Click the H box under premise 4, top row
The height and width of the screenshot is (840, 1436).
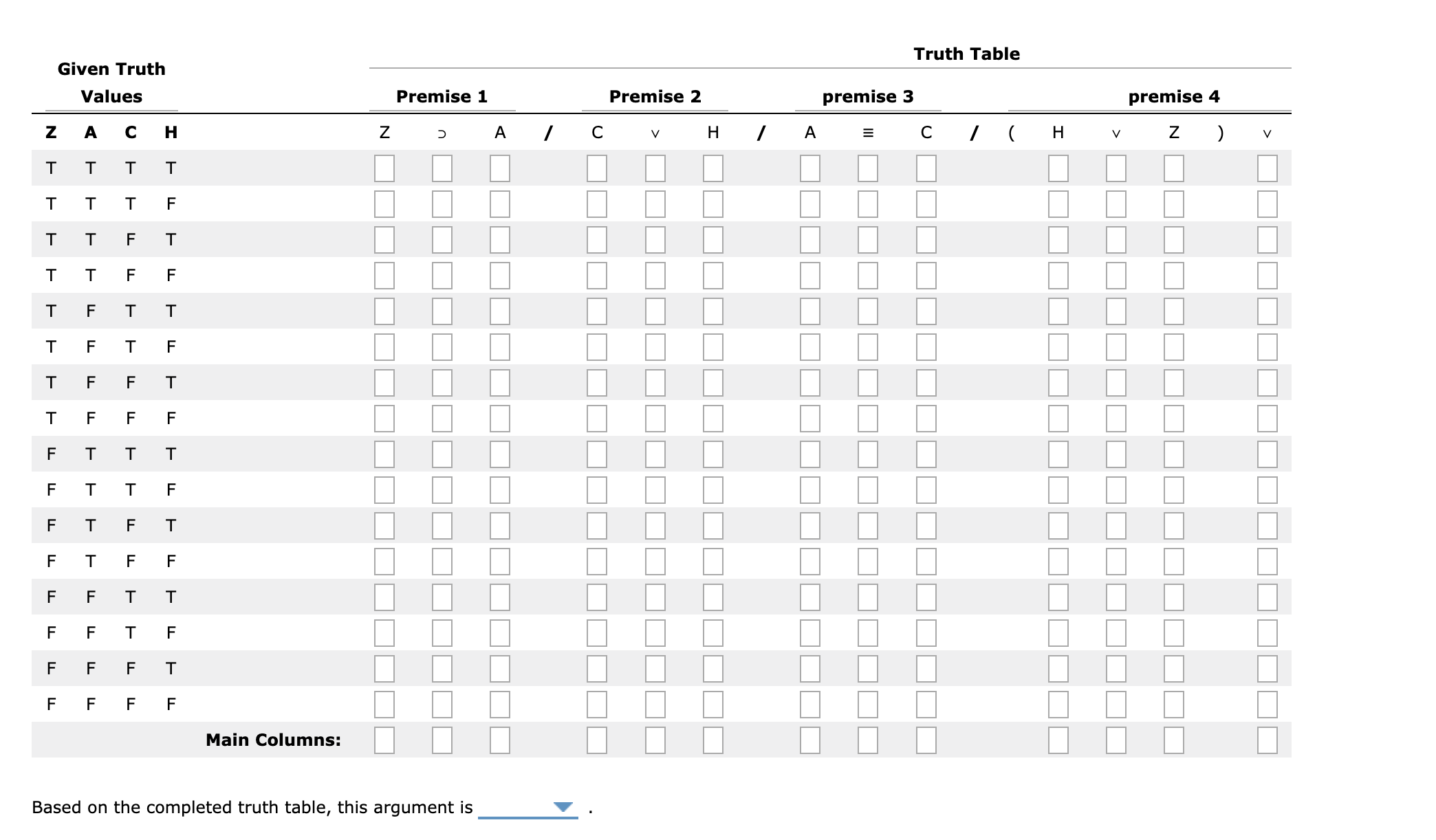coord(1057,166)
